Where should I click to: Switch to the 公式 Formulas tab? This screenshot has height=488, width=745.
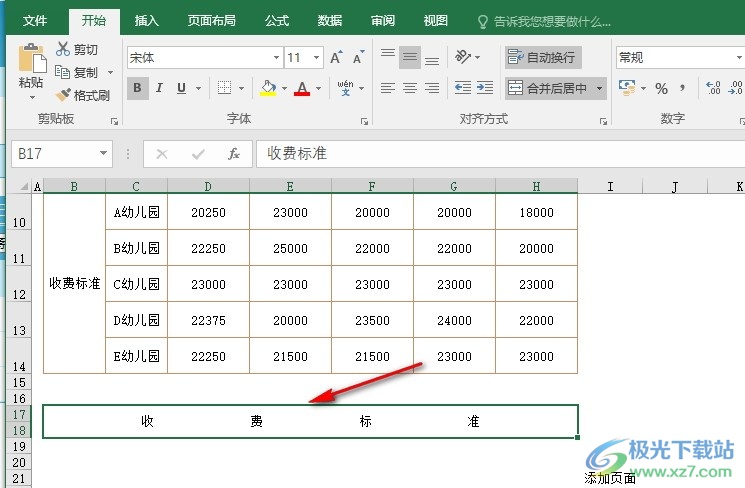click(277, 21)
